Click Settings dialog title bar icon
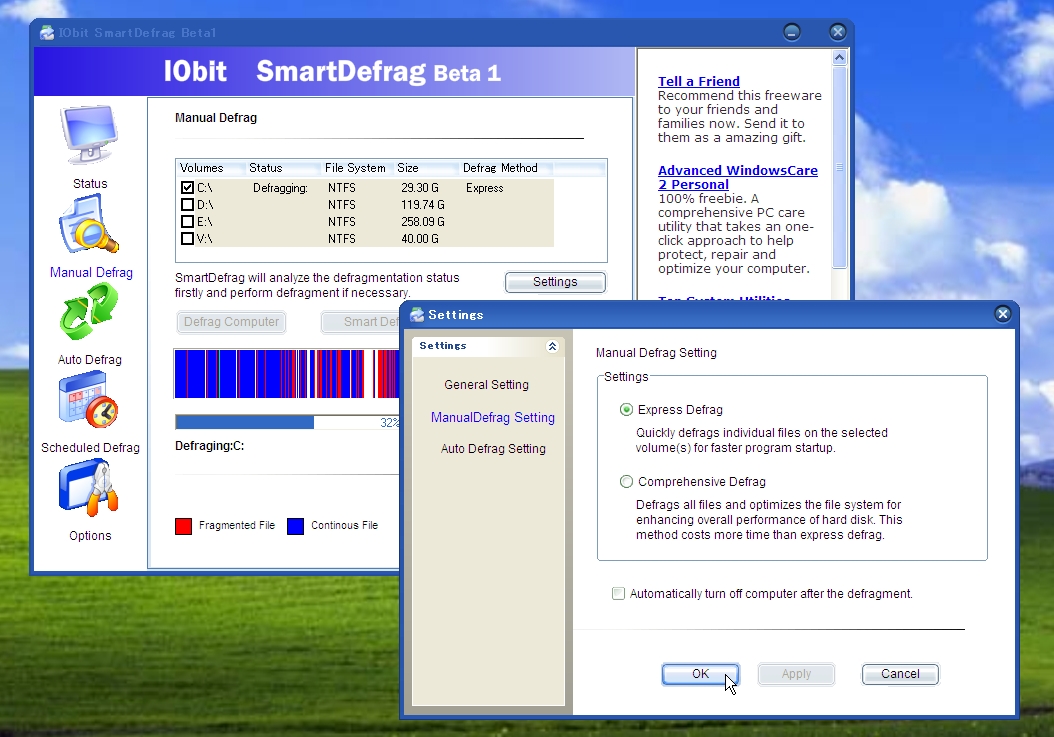Viewport: 1054px width, 737px height. (417, 315)
